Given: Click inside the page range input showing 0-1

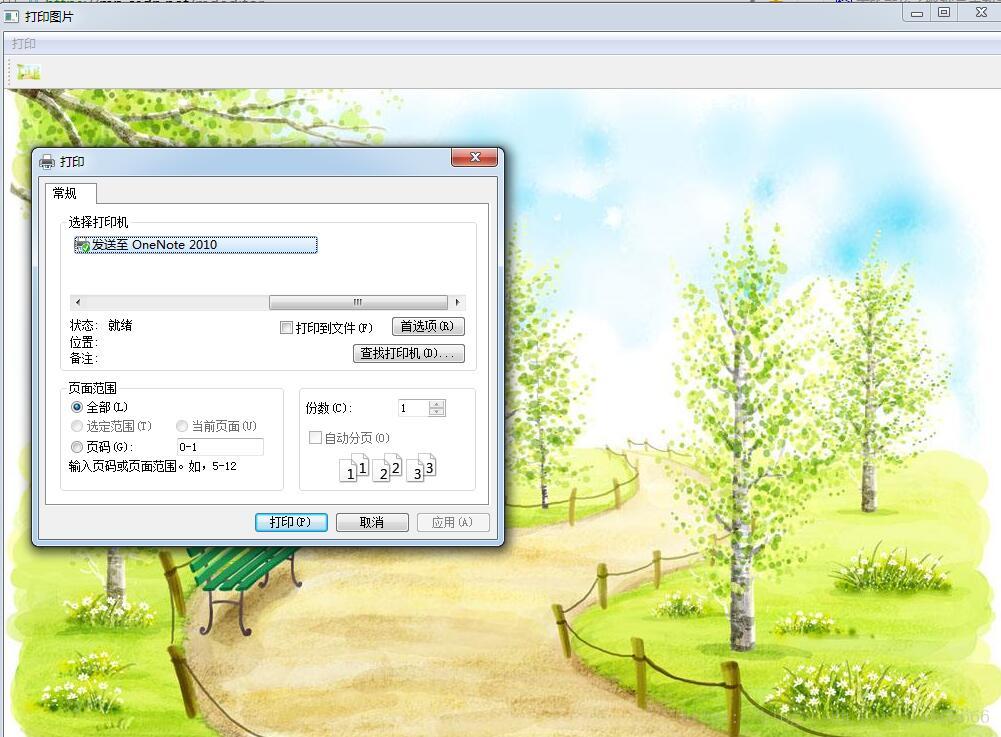Looking at the screenshot, I should (x=222, y=447).
